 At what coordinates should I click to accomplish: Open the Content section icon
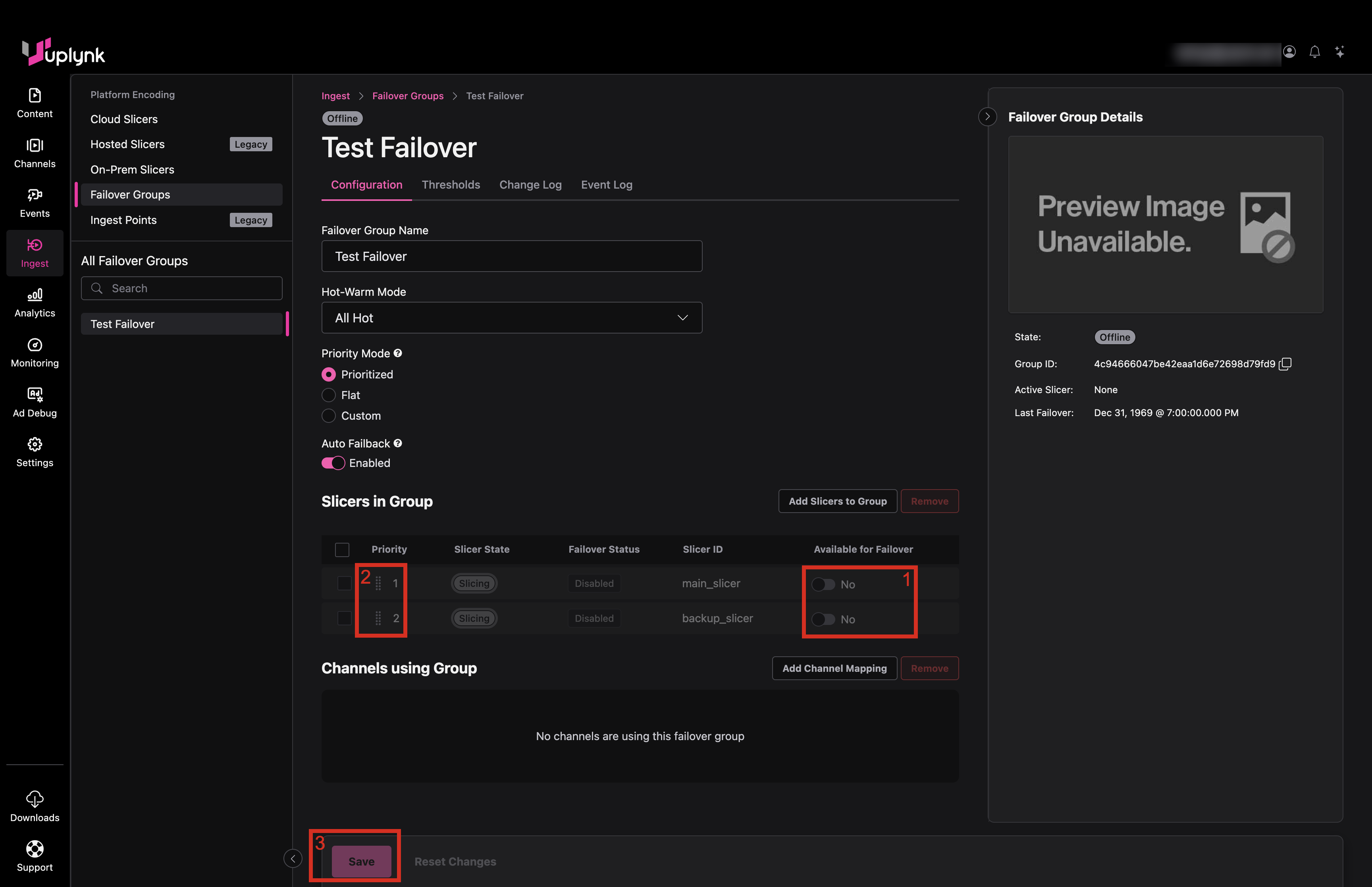(35, 96)
